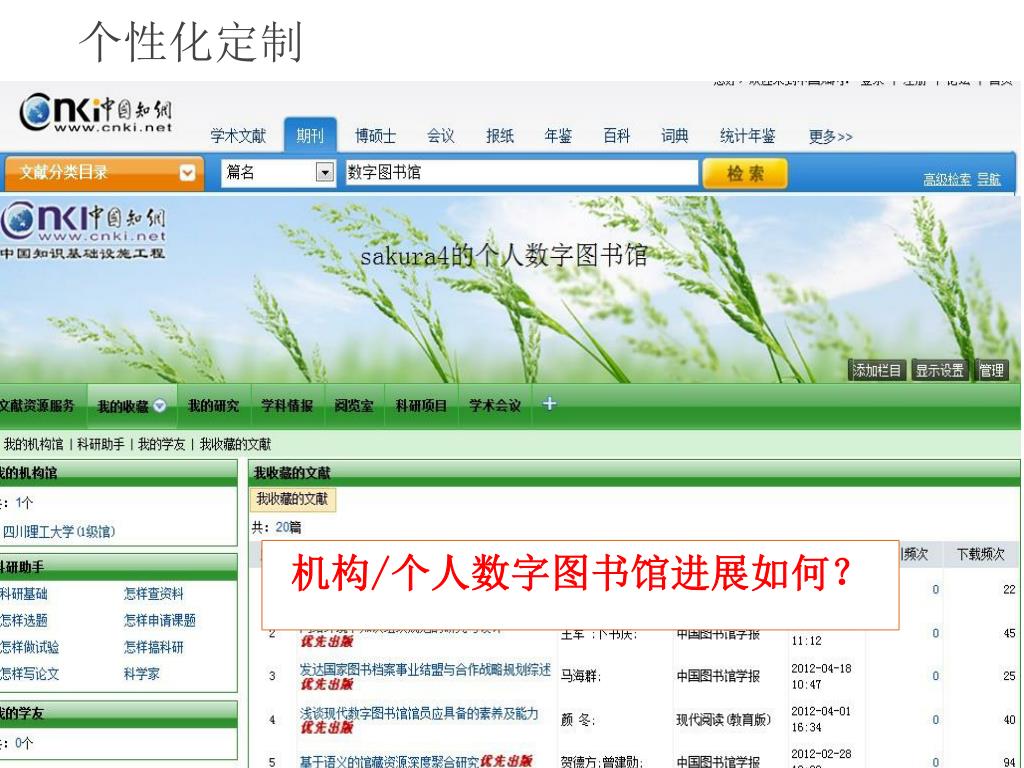Click the 我的机构馆 sub-navigation link
Image resolution: width=1024 pixels, height=768 pixels.
(x=33, y=444)
